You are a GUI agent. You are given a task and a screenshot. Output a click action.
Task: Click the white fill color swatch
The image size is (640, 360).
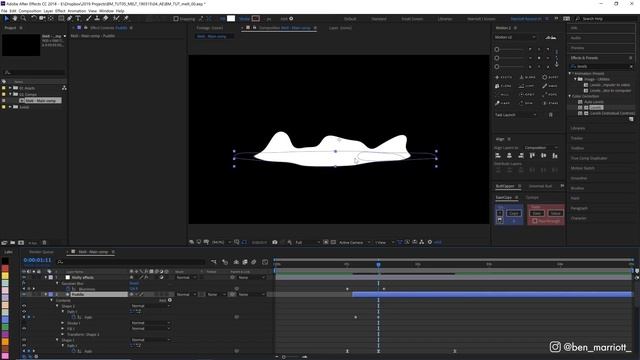[x=231, y=18]
